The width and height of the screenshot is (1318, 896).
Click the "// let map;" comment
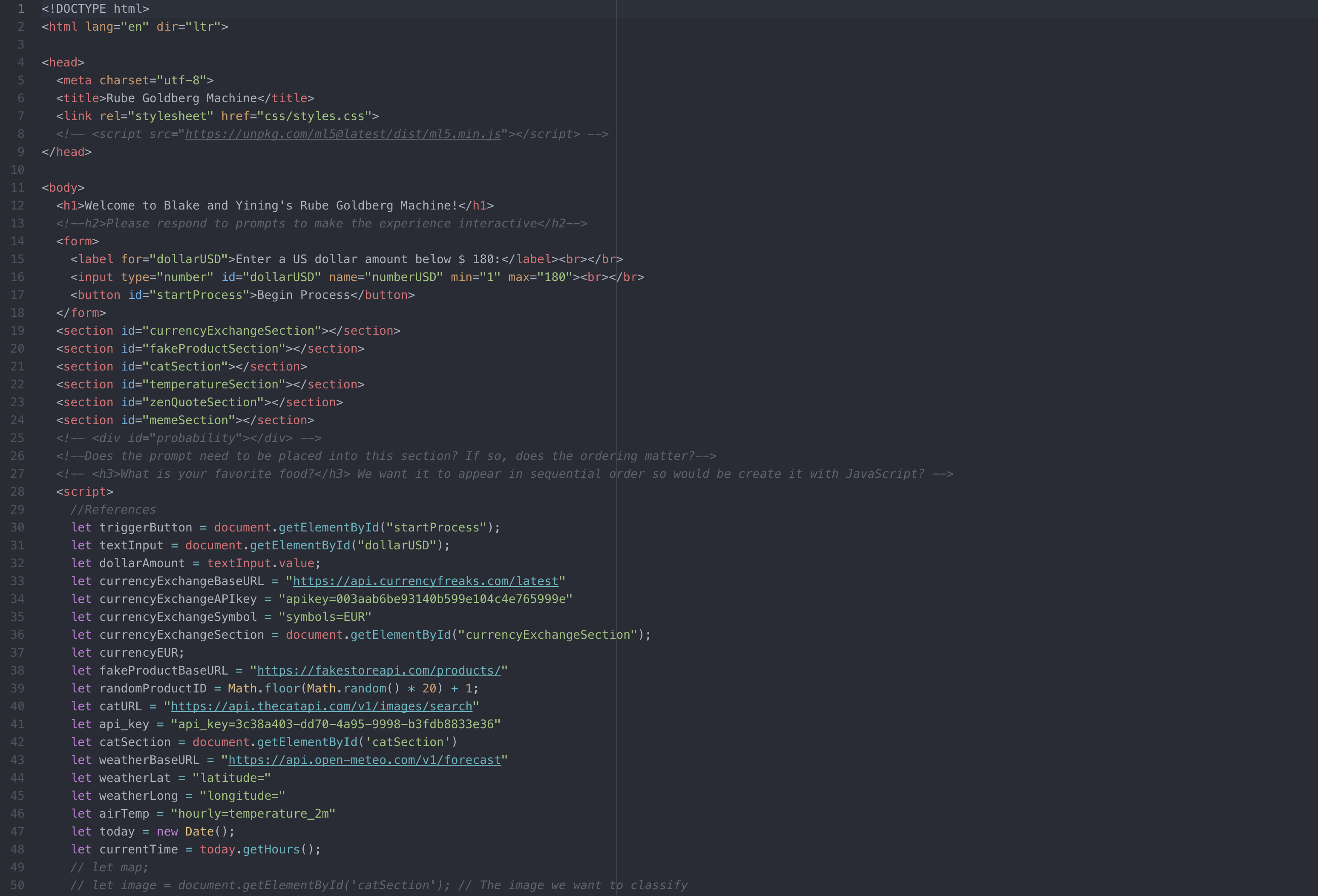click(109, 867)
